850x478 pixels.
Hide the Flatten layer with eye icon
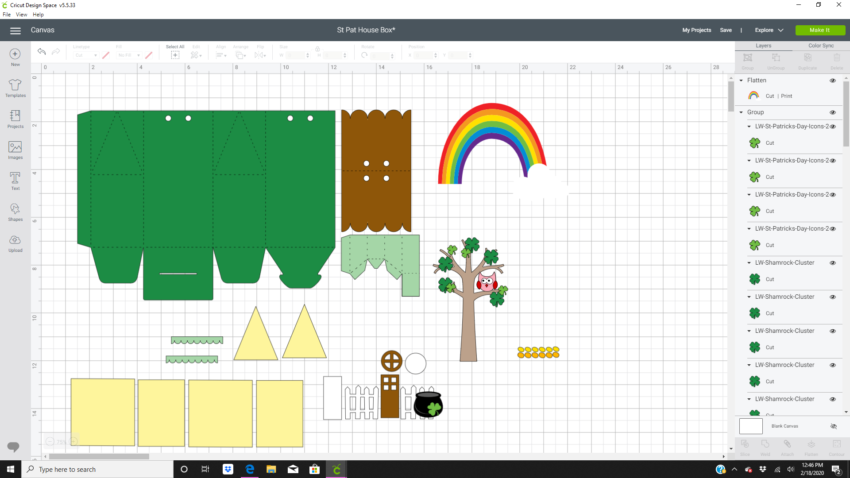click(x=832, y=80)
